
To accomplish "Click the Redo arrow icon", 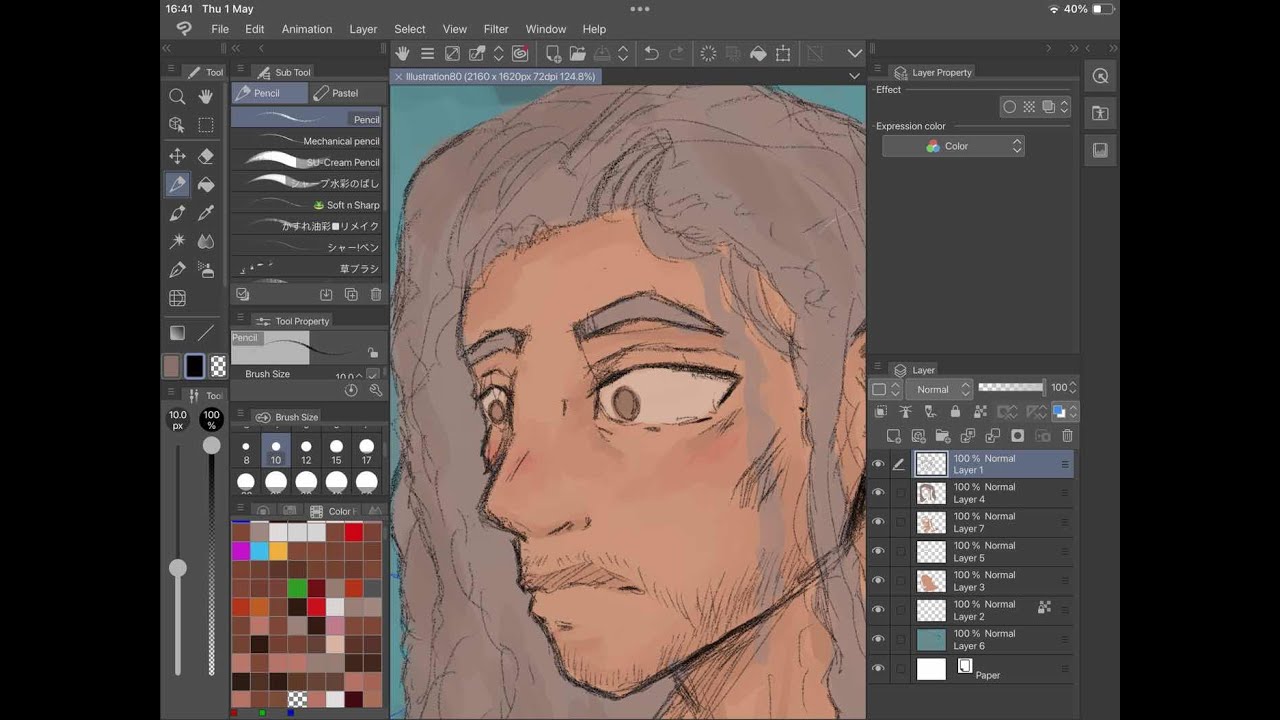I will point(676,54).
